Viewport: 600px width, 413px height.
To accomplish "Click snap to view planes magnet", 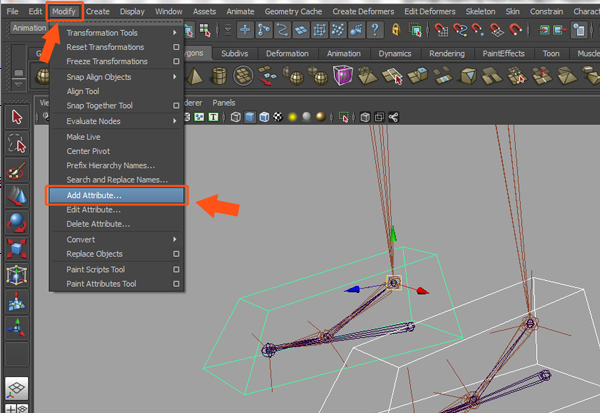I will tap(496, 30).
